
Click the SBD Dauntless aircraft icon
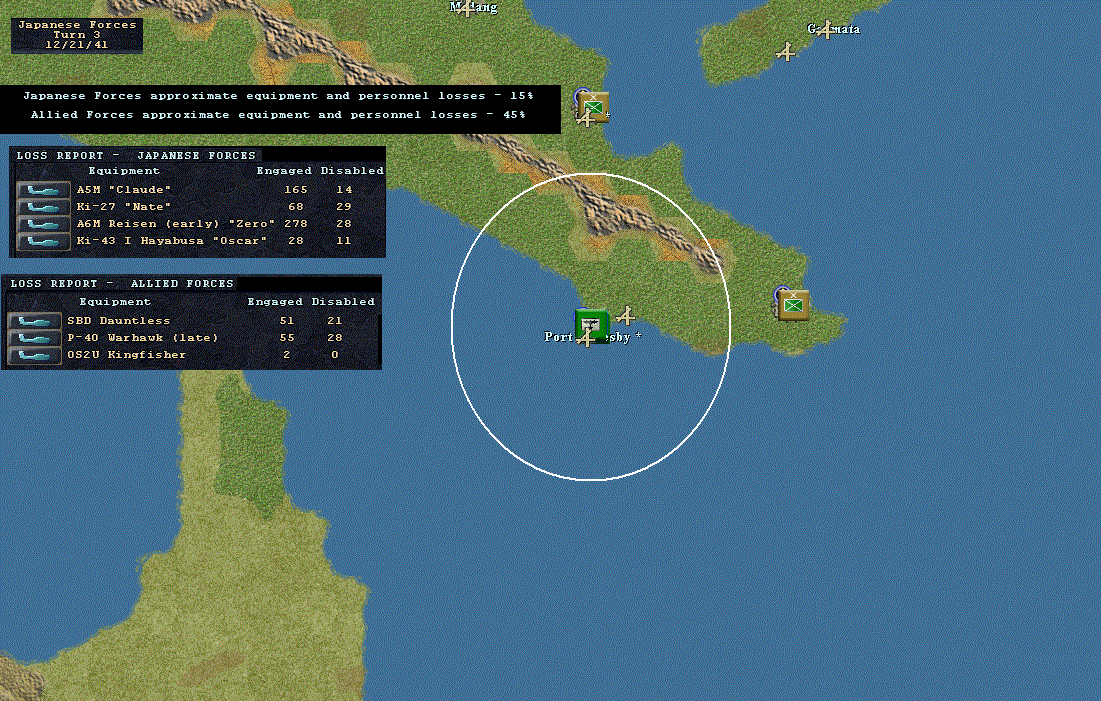[34, 321]
